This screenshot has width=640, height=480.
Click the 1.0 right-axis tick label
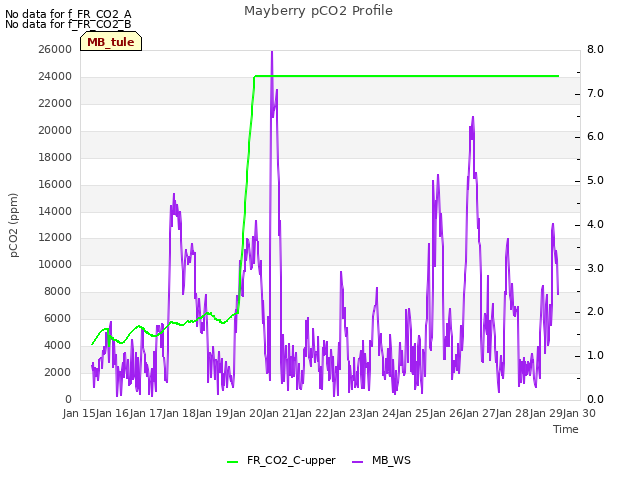[595, 356]
